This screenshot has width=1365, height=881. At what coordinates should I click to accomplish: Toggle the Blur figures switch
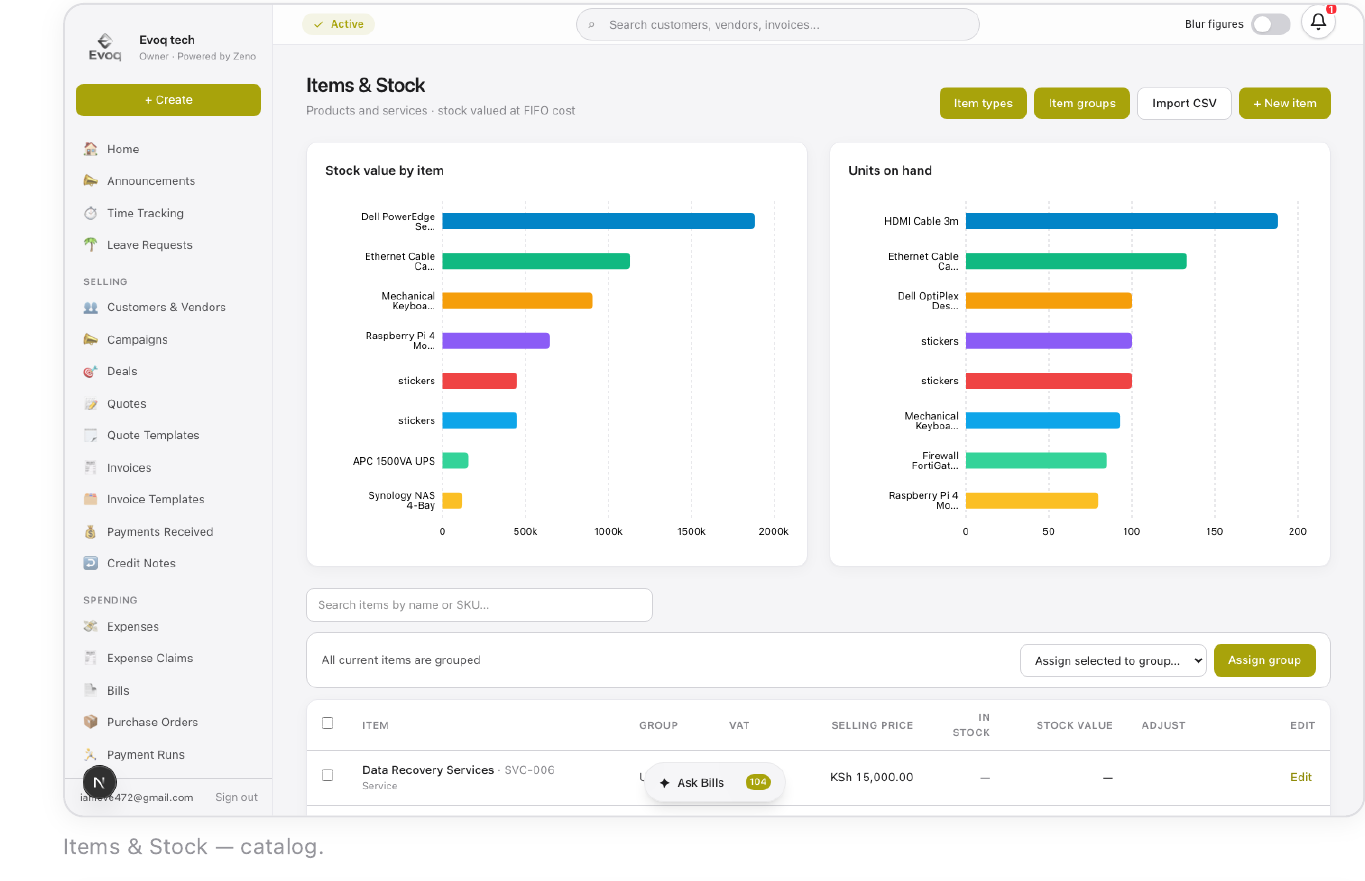click(x=1270, y=24)
